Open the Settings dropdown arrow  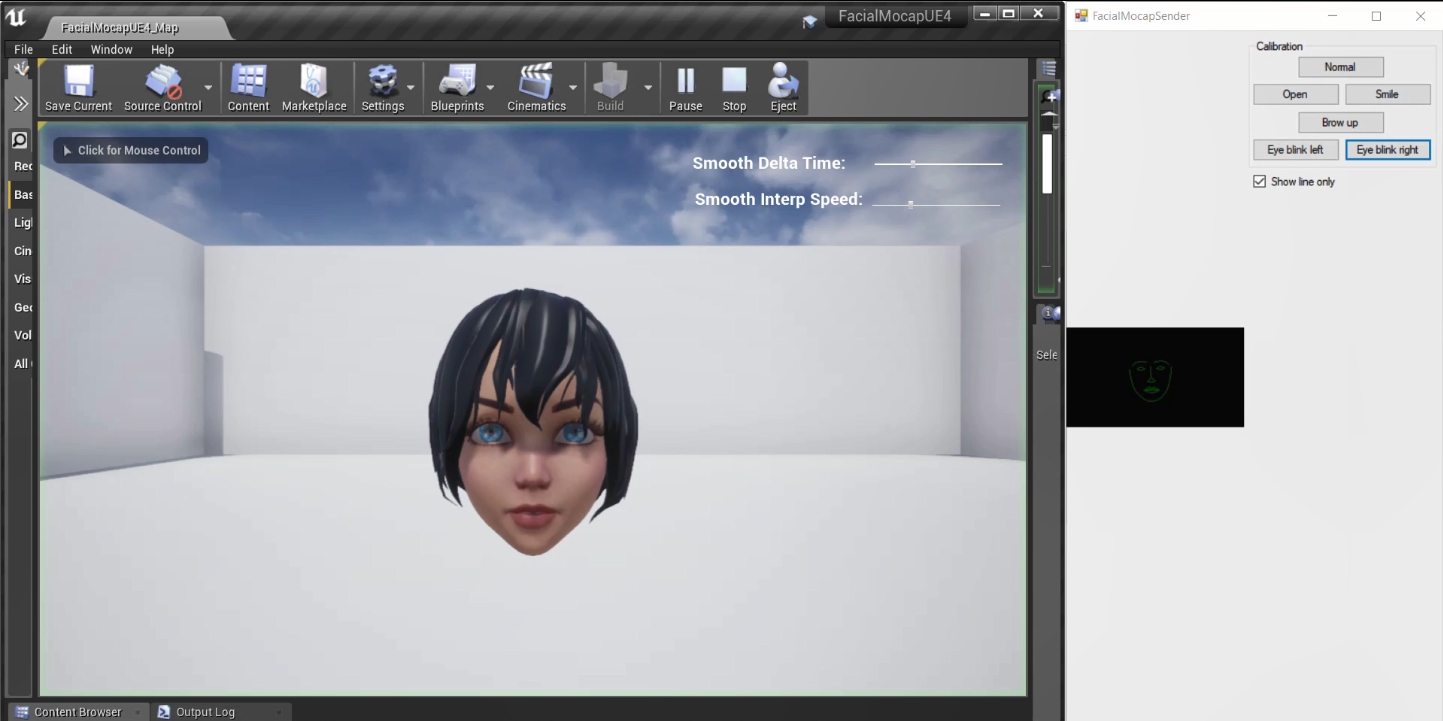pos(410,87)
